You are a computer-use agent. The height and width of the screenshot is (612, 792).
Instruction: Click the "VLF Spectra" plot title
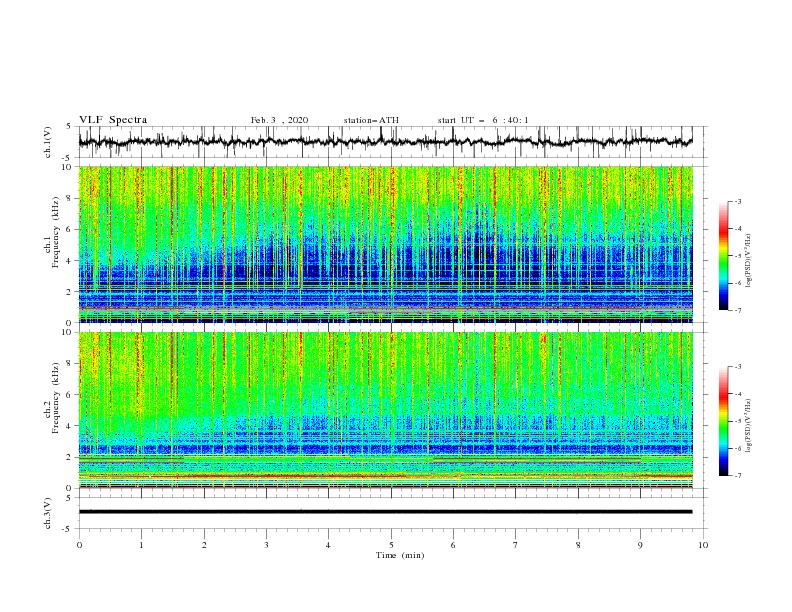113,120
